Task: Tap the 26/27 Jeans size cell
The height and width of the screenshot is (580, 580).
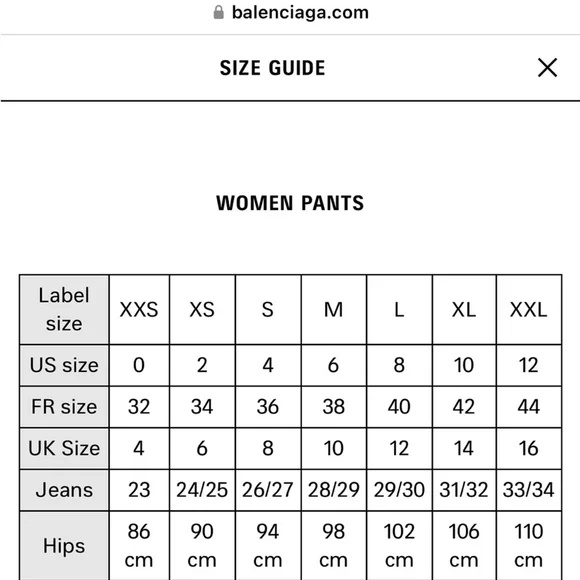Action: pyautogui.click(x=268, y=490)
